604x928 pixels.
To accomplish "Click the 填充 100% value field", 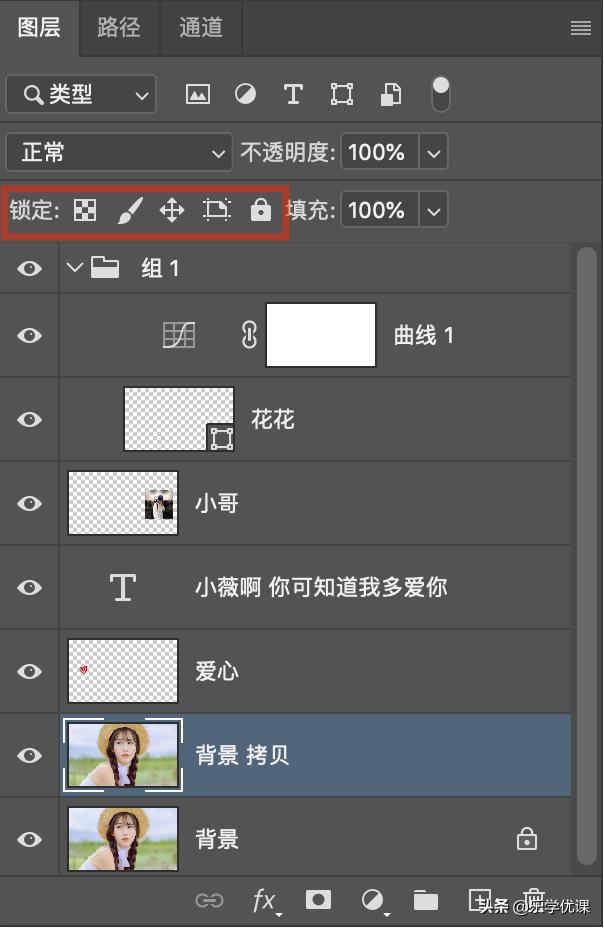I will pyautogui.click(x=380, y=210).
